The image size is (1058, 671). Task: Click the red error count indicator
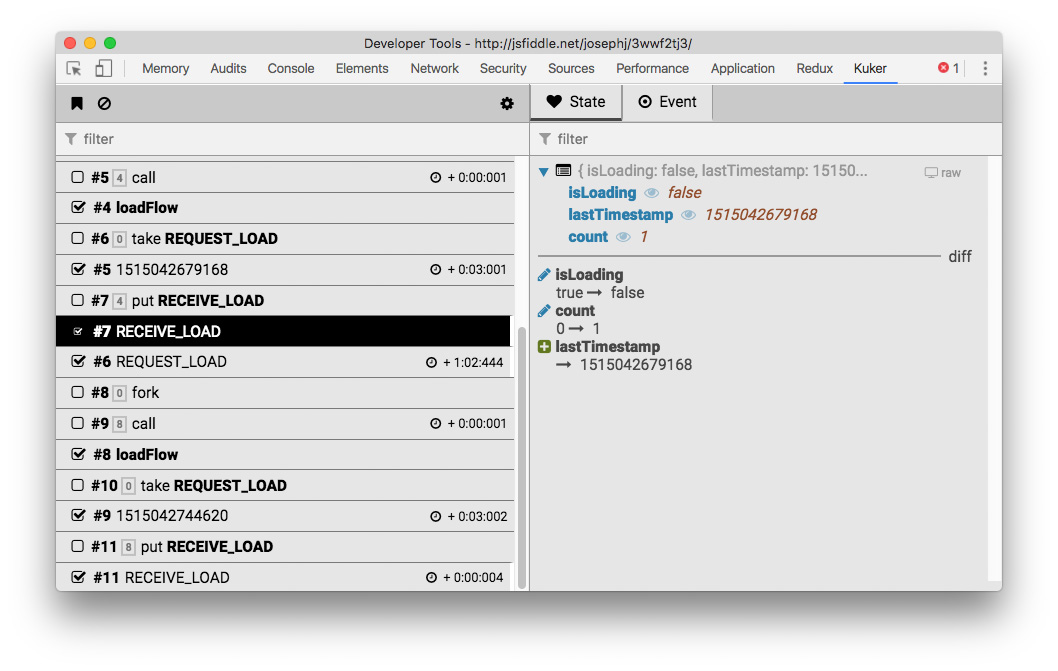[949, 68]
